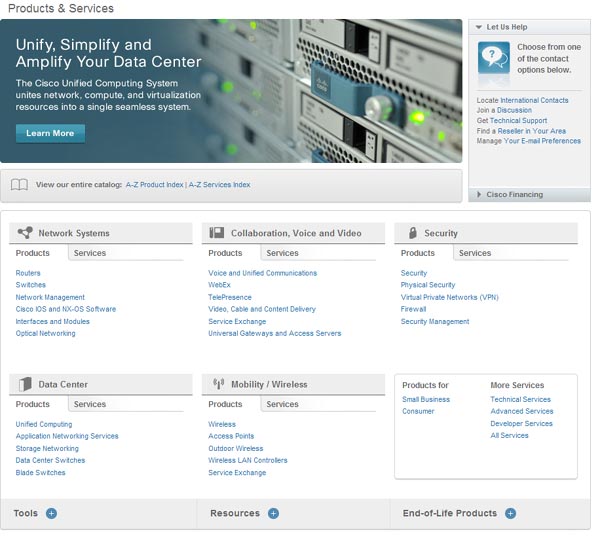Image resolution: width=600 pixels, height=538 pixels.
Task: Open the Consumer link
Action: 418,411
